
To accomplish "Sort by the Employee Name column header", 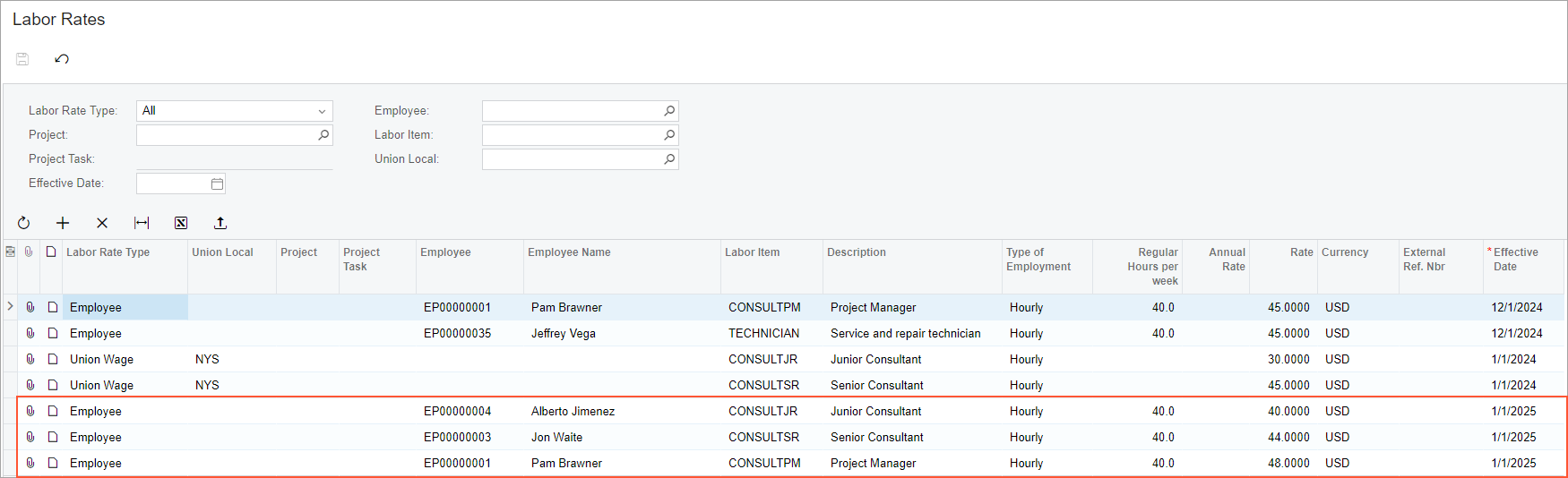I will [569, 252].
